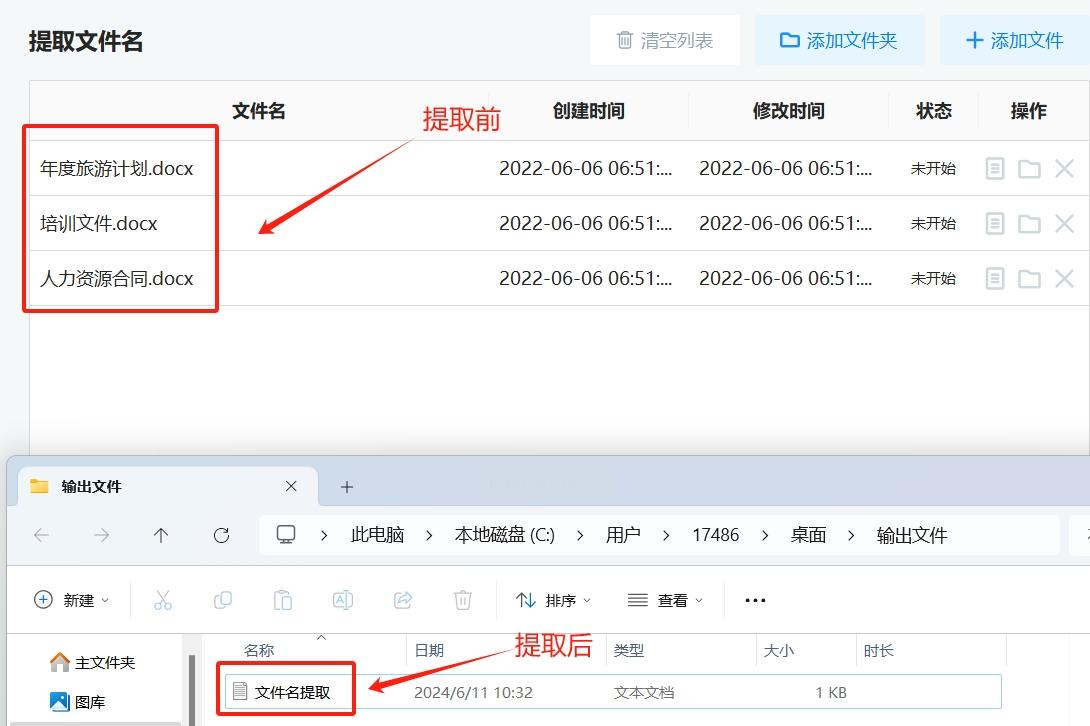Open the three-dot more options menu
Screen dimensions: 1090x726
point(755,600)
